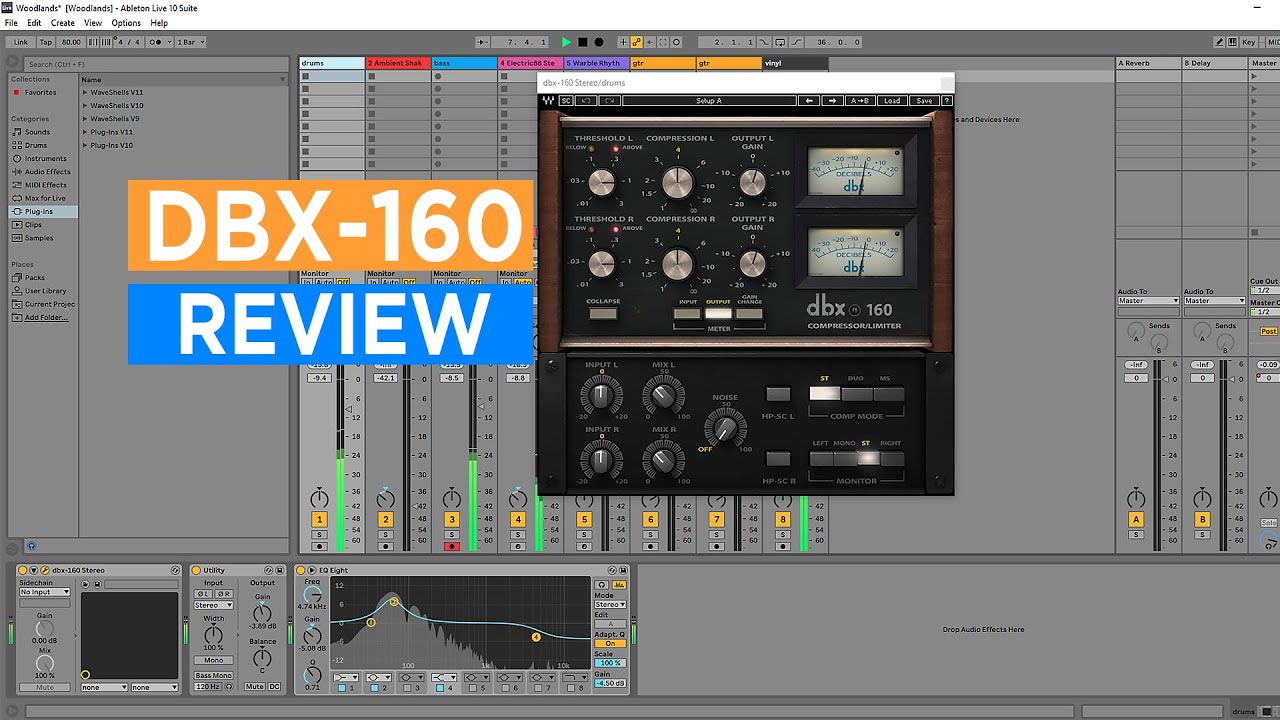1280x720 pixels.
Task: Select ST comp mode on dbx-160
Action: tap(824, 394)
